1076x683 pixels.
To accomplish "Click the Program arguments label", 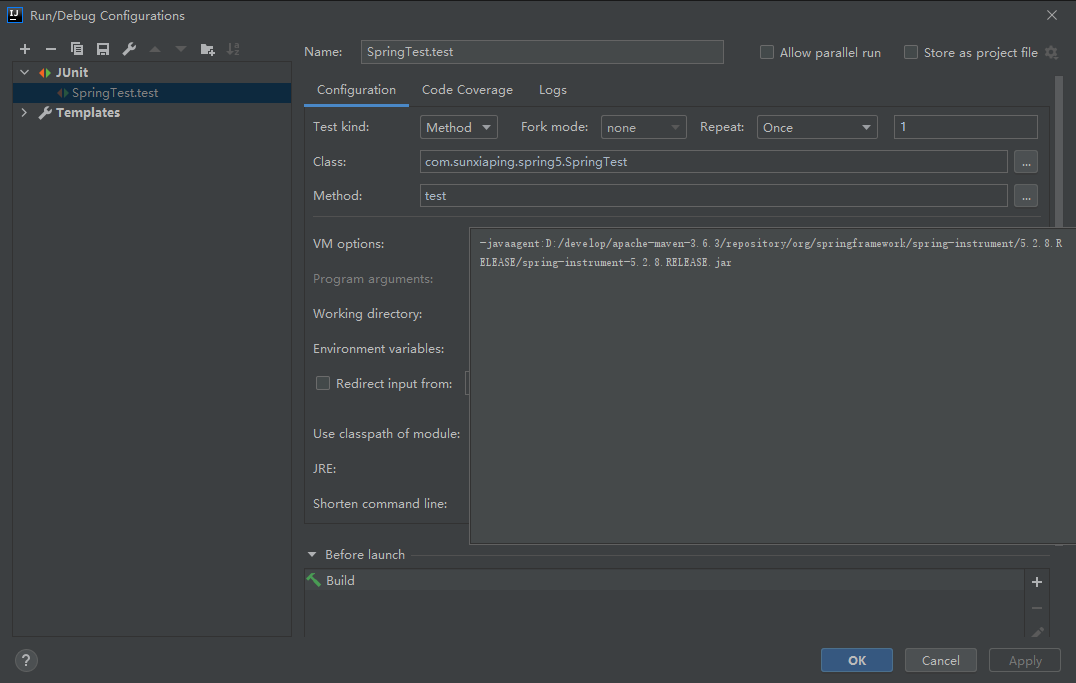I will click(373, 279).
